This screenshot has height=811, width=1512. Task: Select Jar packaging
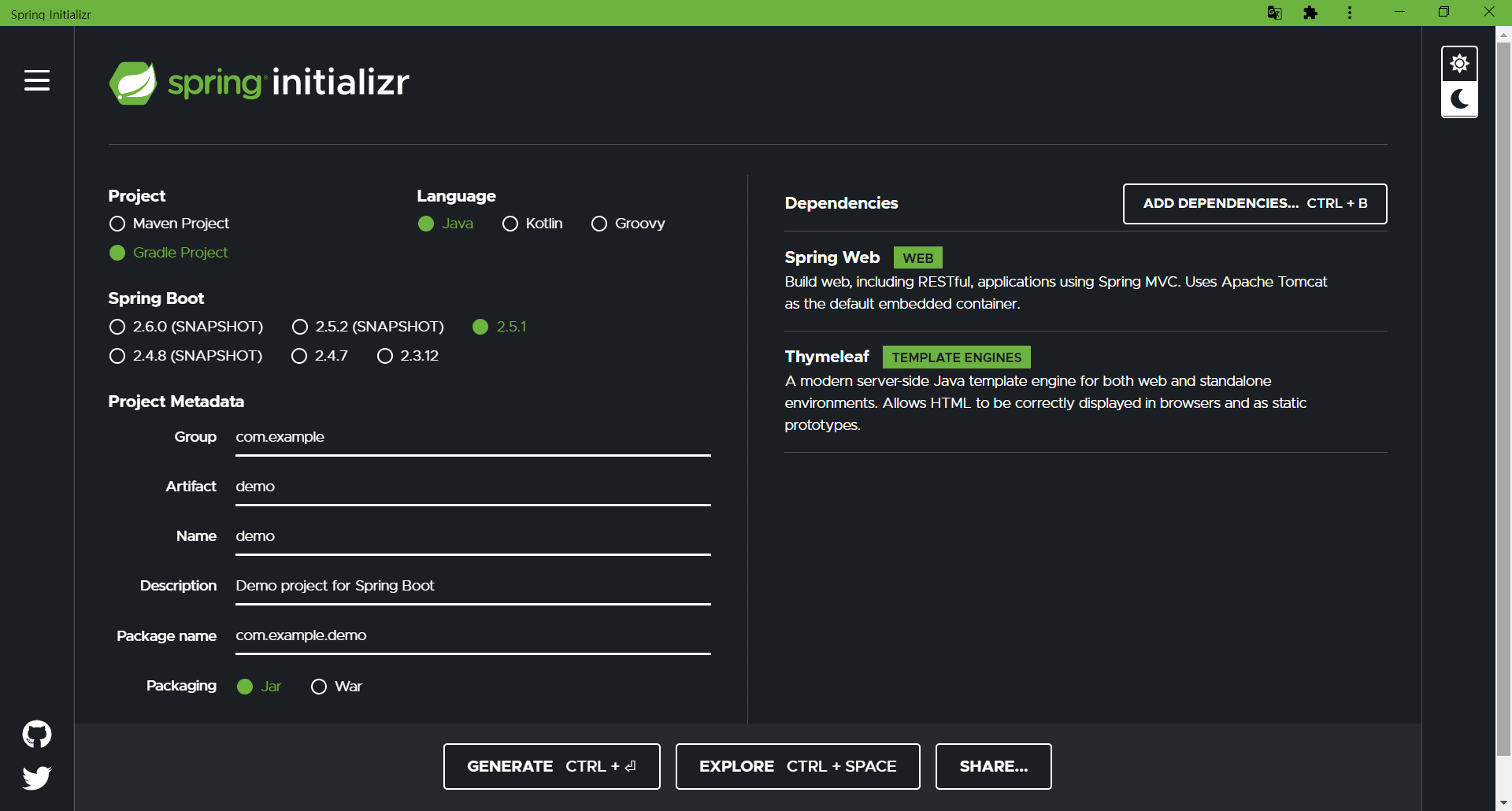(259, 687)
